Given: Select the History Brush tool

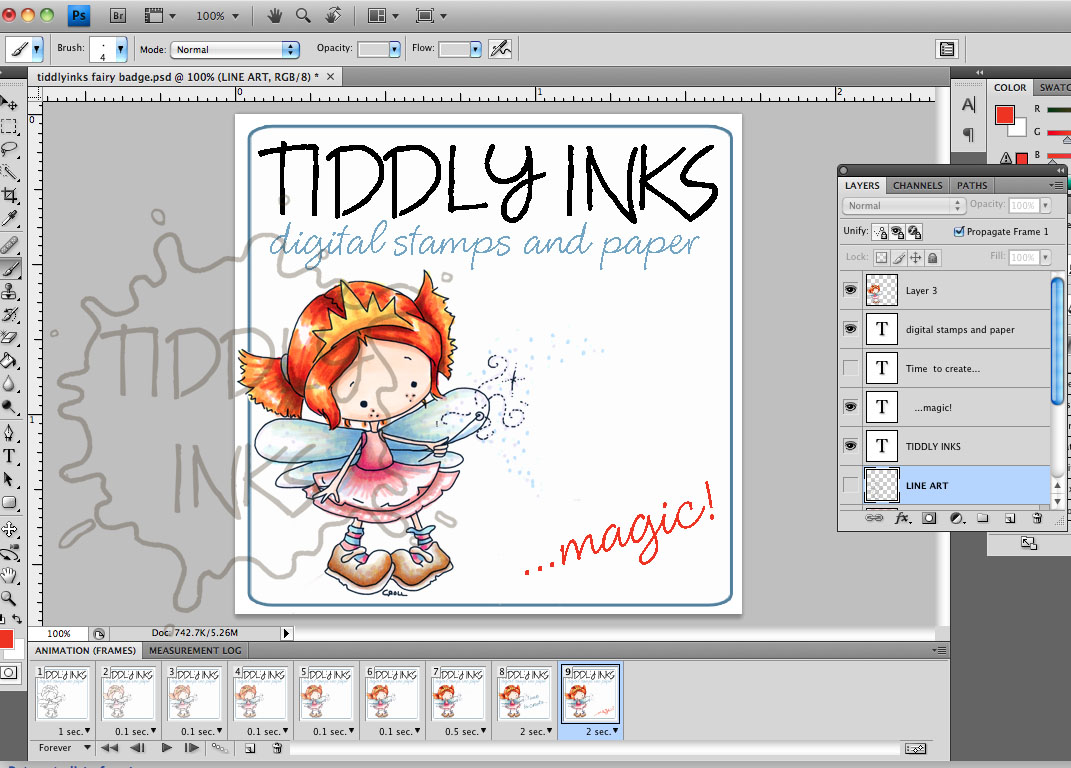Looking at the screenshot, I should [x=9, y=314].
